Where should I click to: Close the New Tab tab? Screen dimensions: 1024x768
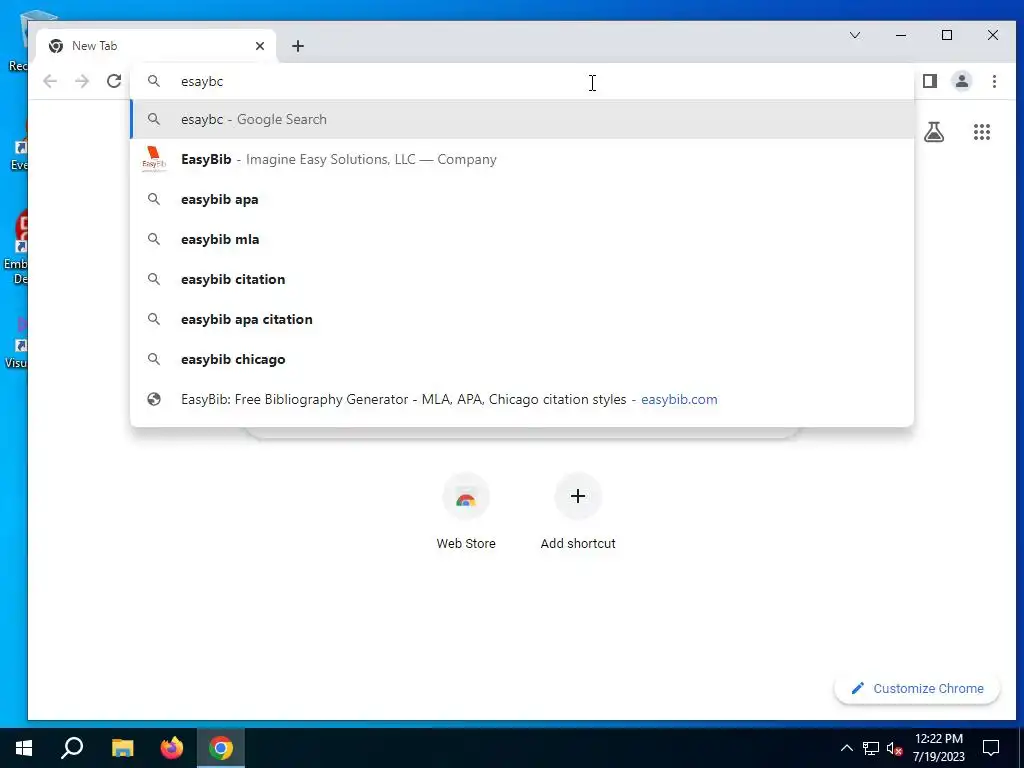pos(260,46)
